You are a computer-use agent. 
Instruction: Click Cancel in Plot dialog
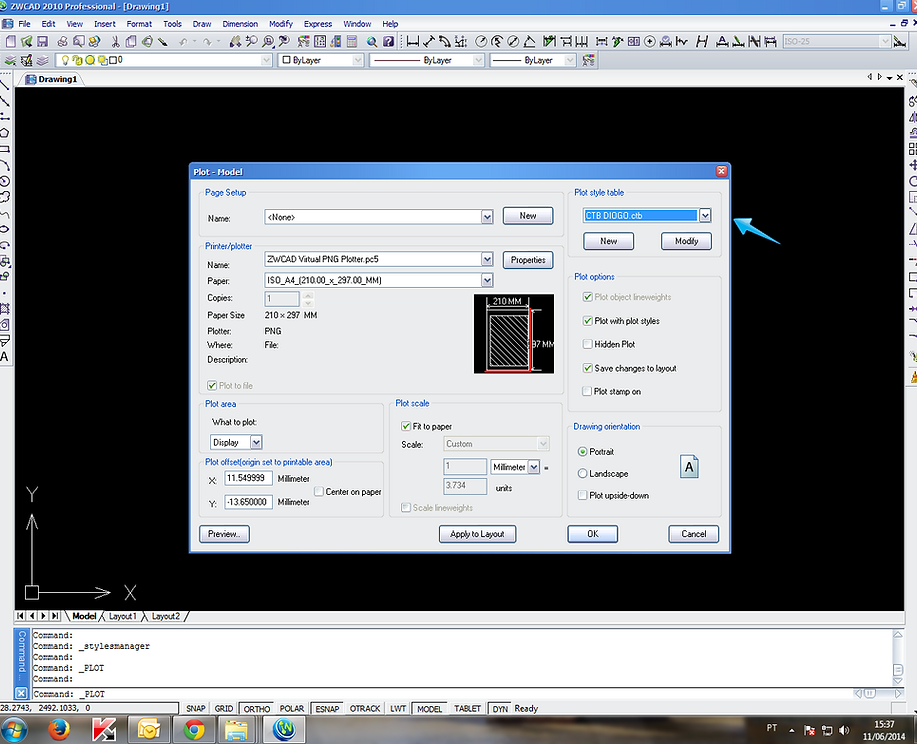[694, 534]
